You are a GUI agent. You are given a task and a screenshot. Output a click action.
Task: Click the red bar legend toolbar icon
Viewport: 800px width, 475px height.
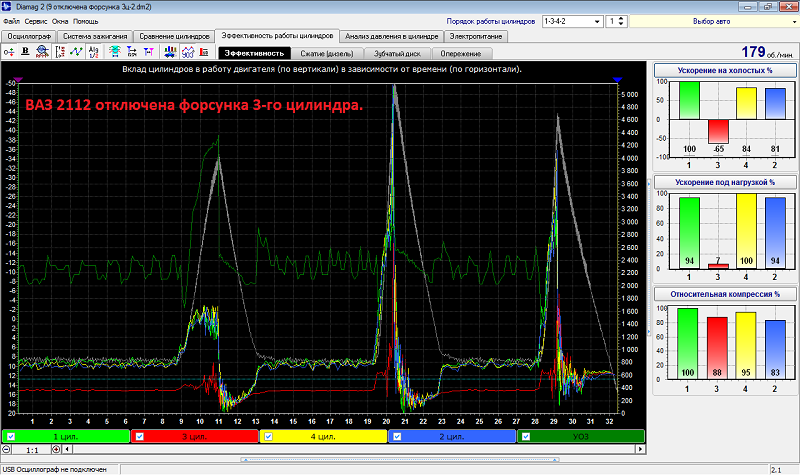(204, 52)
